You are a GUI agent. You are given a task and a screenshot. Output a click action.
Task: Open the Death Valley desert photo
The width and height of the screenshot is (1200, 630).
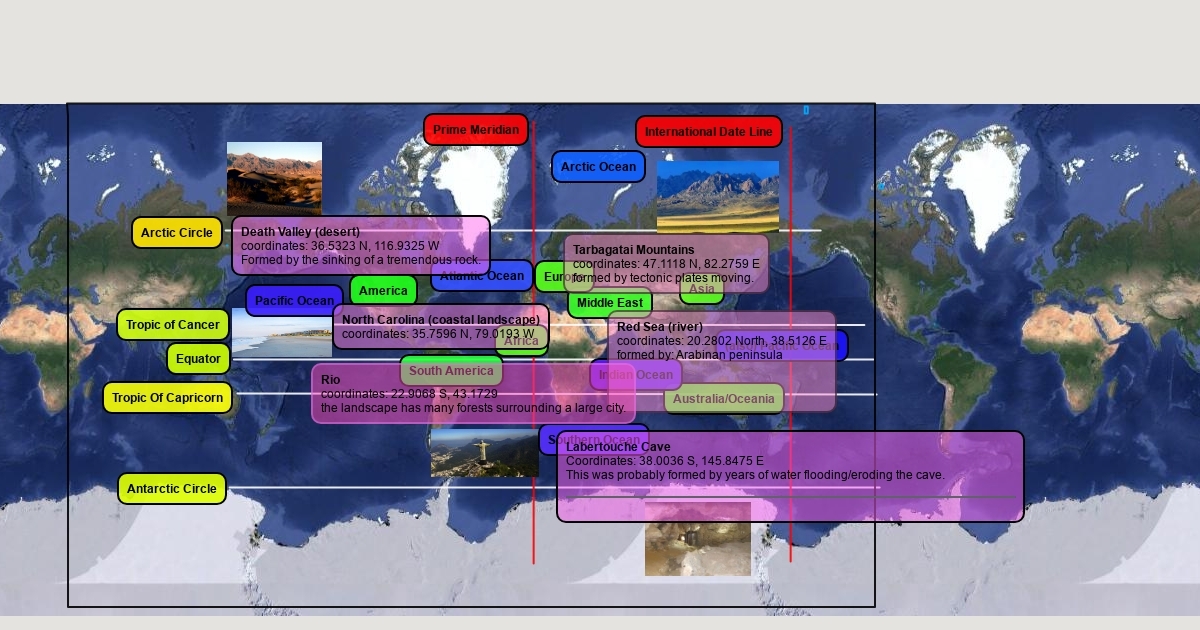(274, 179)
